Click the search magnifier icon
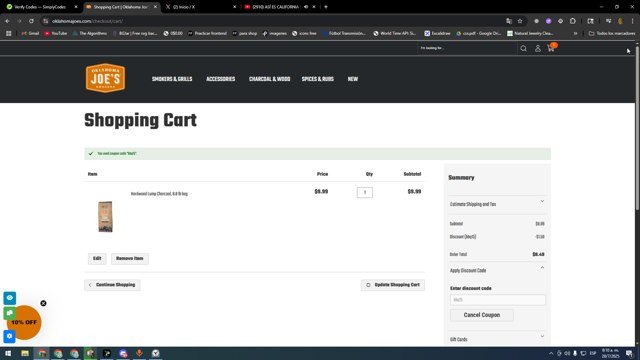 point(523,49)
